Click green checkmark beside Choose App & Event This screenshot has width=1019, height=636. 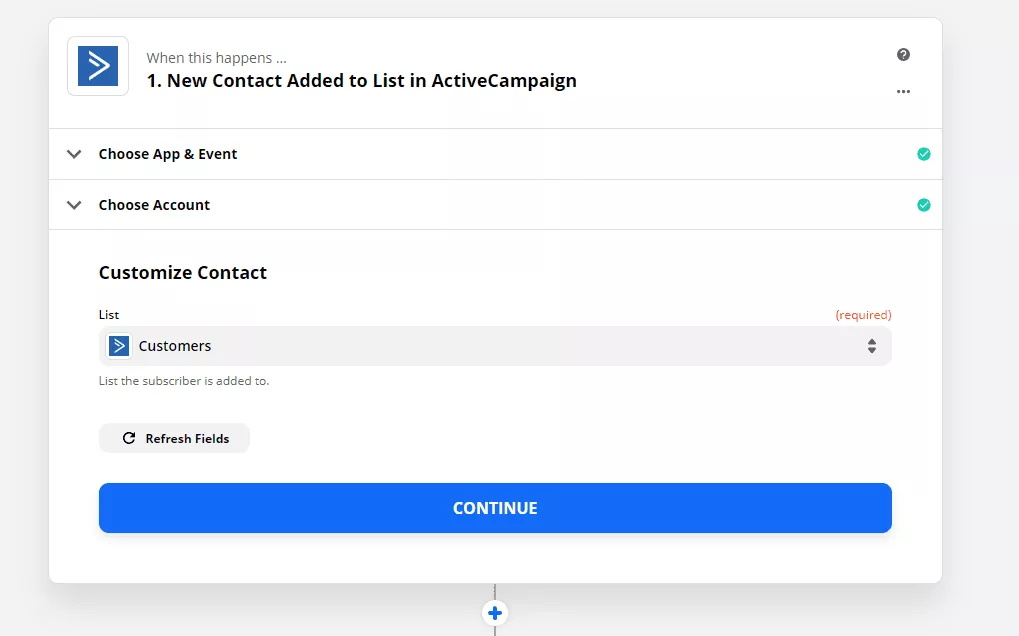point(923,154)
